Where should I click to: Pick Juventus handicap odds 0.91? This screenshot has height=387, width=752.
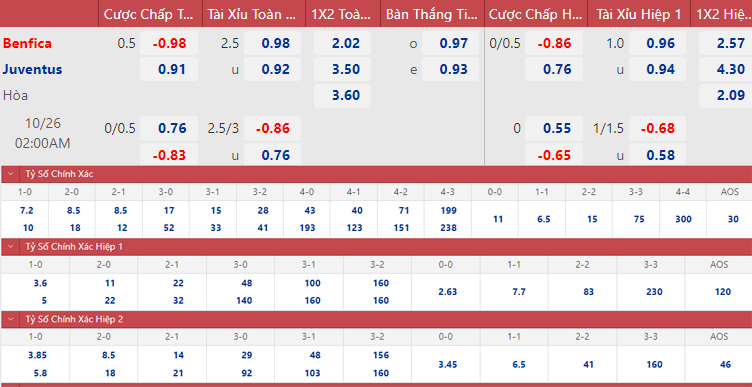tap(169, 70)
